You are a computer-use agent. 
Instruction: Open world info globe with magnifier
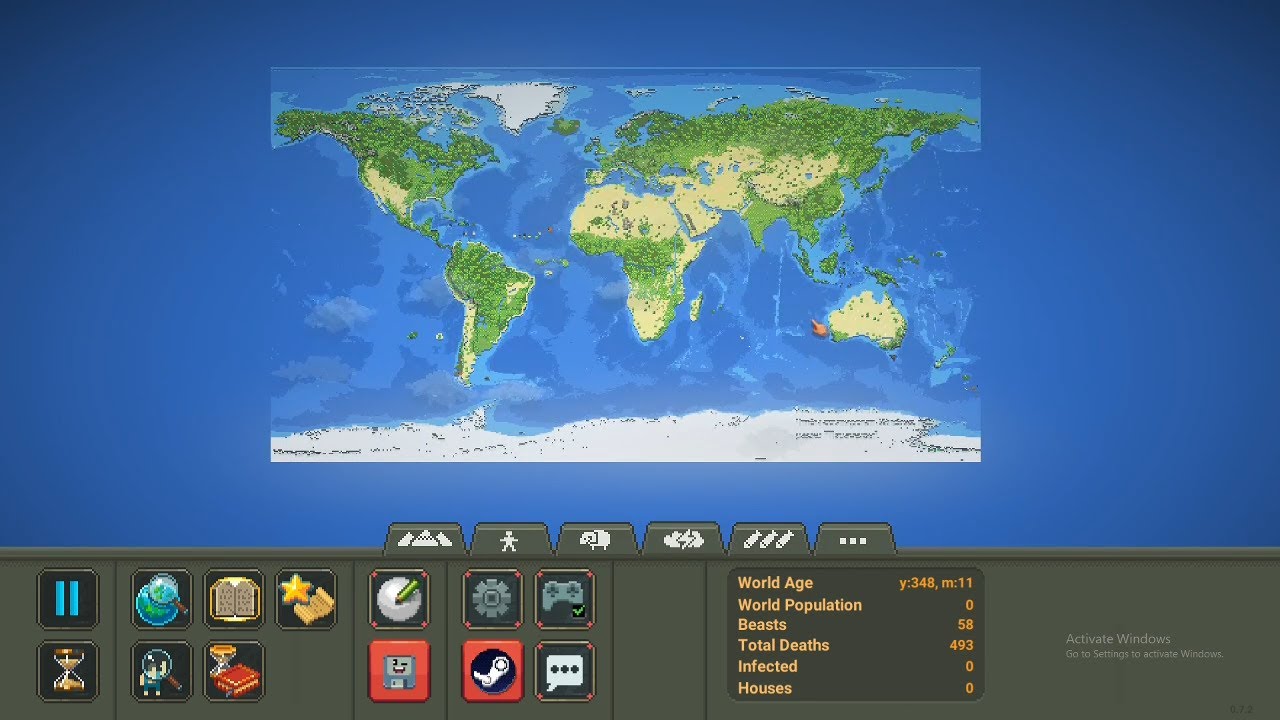(162, 599)
